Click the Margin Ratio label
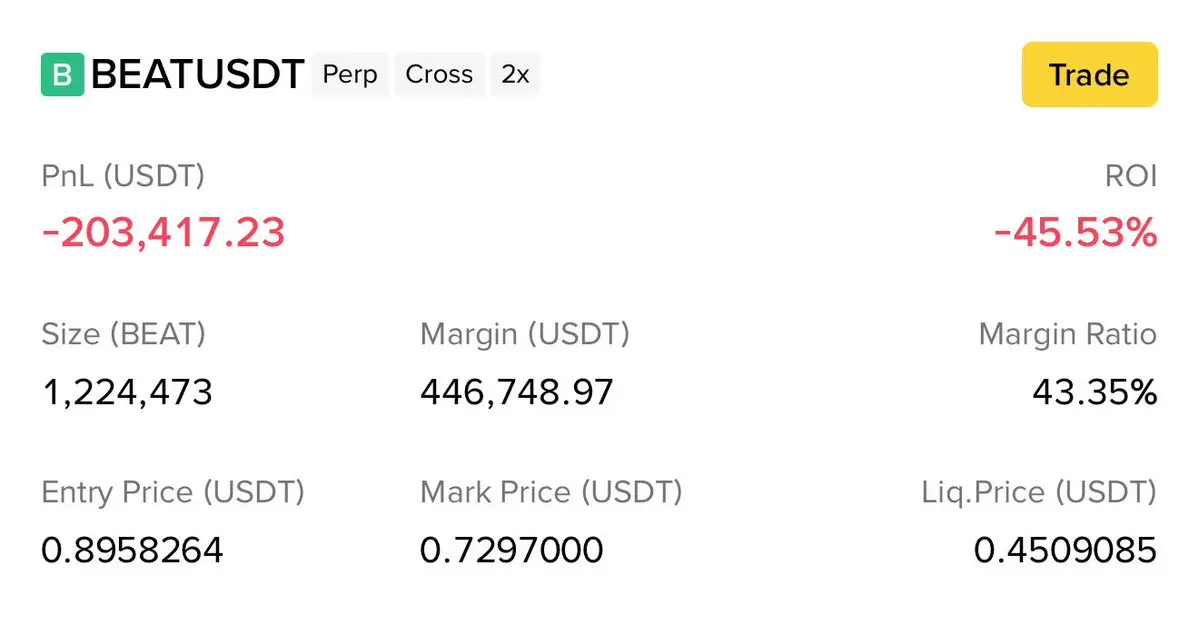Screen dimensions: 1199x625 tap(1067, 334)
